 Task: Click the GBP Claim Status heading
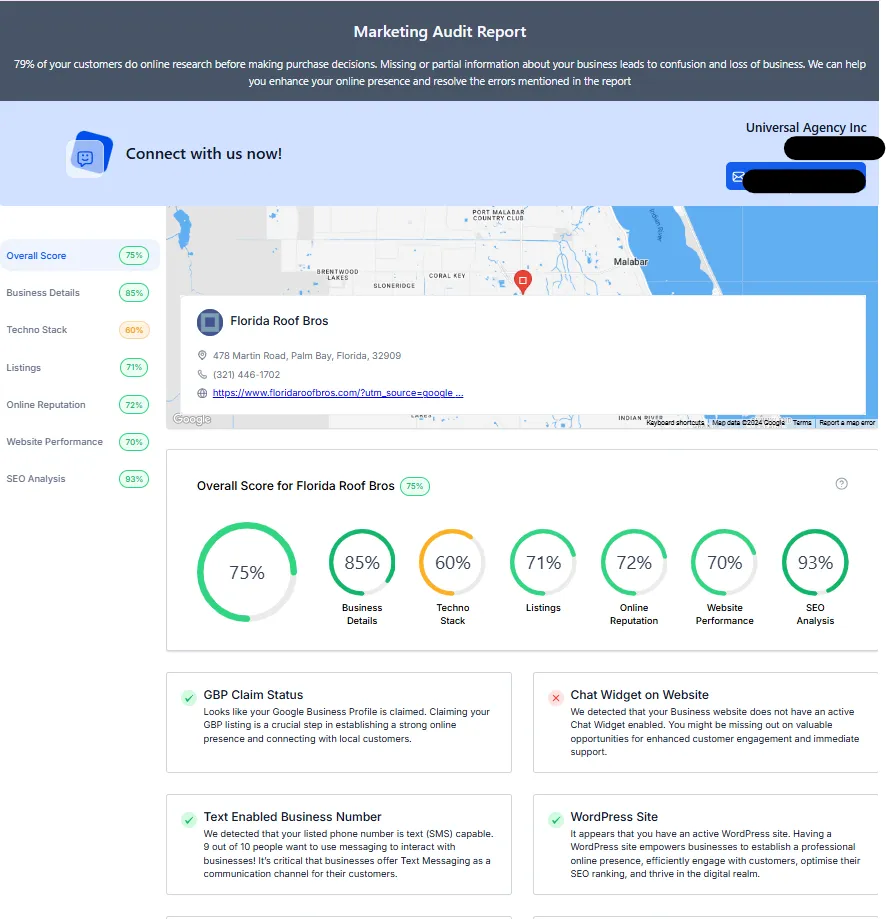pos(253,695)
